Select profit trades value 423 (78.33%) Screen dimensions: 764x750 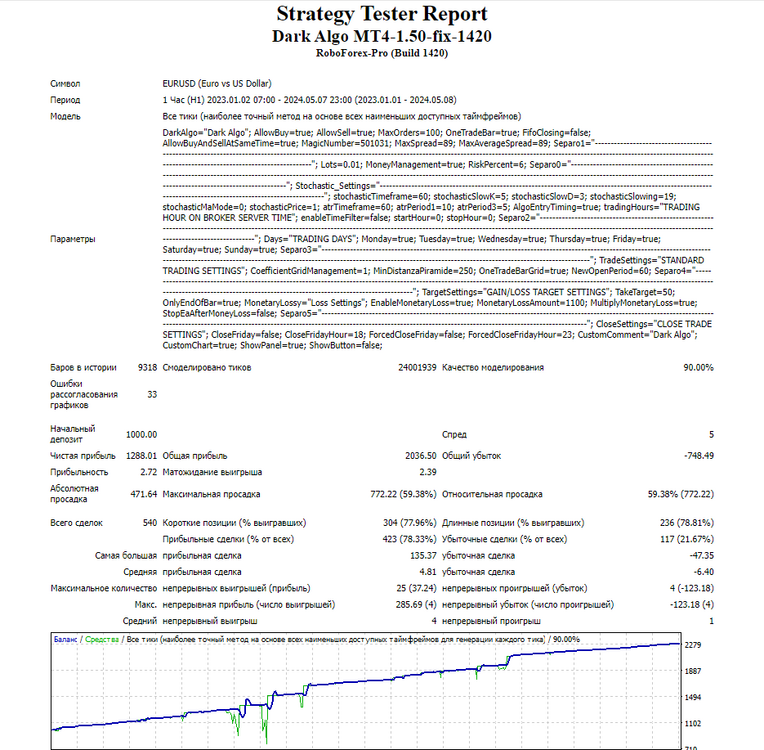point(409,539)
